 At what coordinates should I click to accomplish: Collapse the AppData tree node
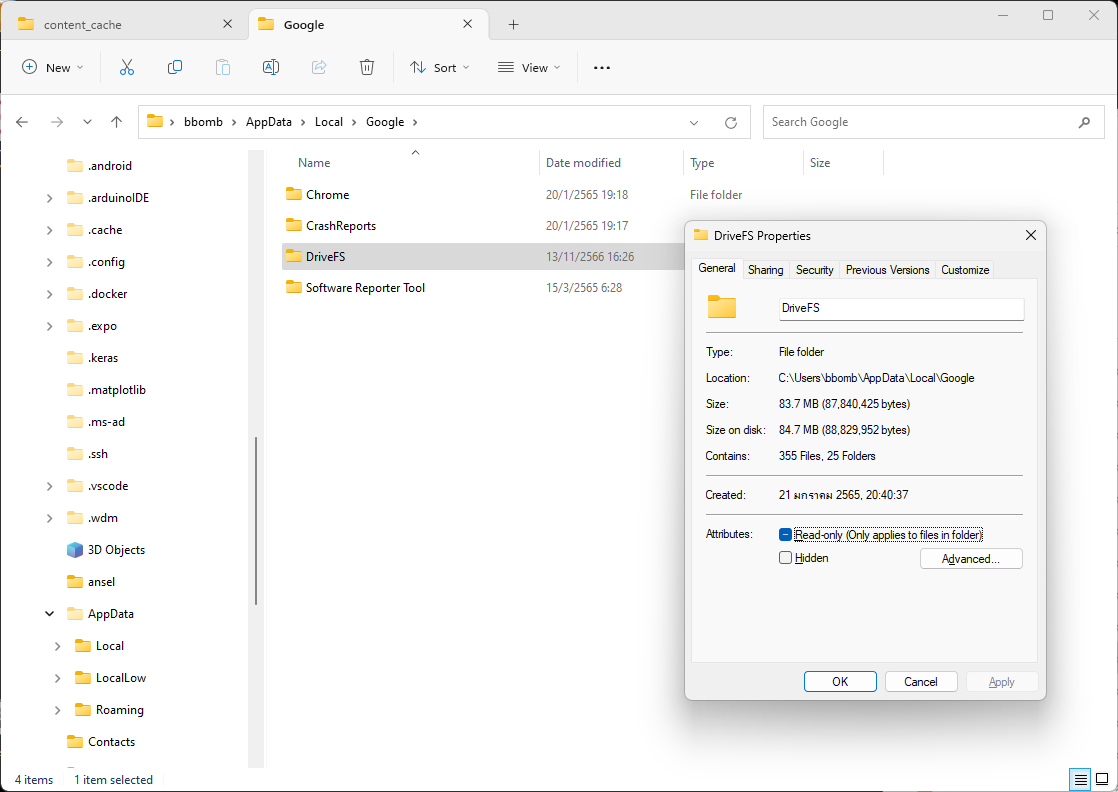click(50, 614)
